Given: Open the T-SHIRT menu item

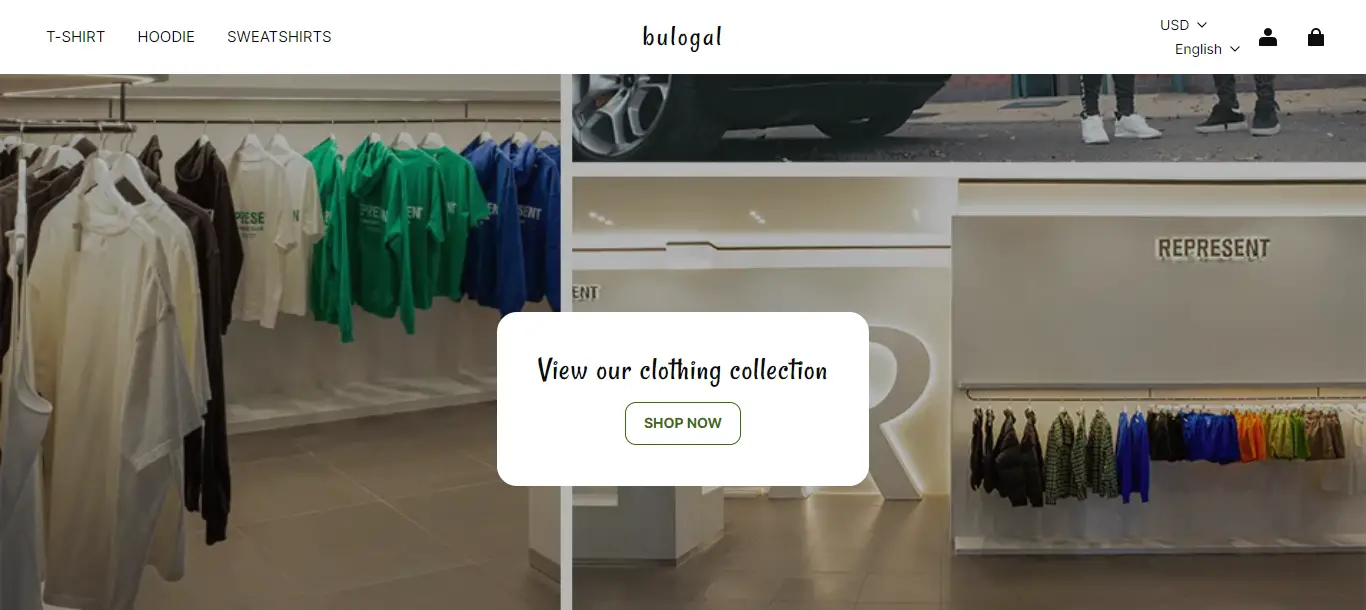Looking at the screenshot, I should pos(76,37).
